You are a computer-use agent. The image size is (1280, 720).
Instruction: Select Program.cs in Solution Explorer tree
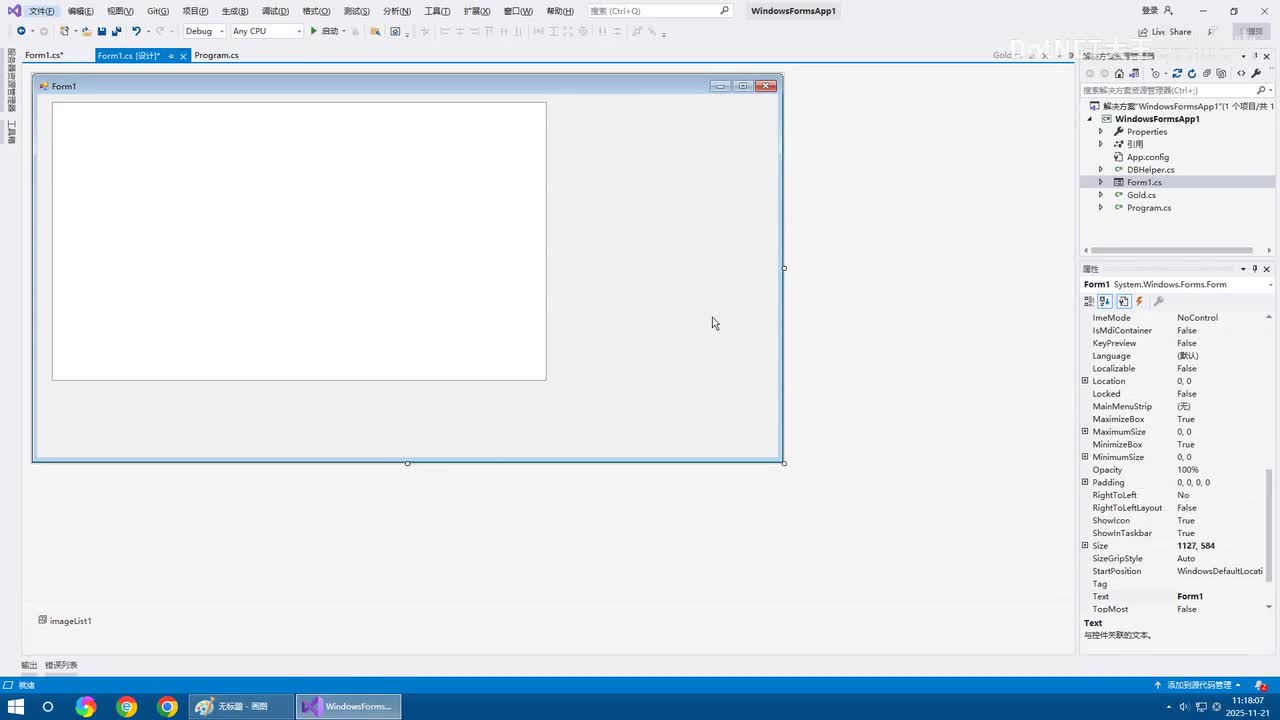click(x=1149, y=208)
